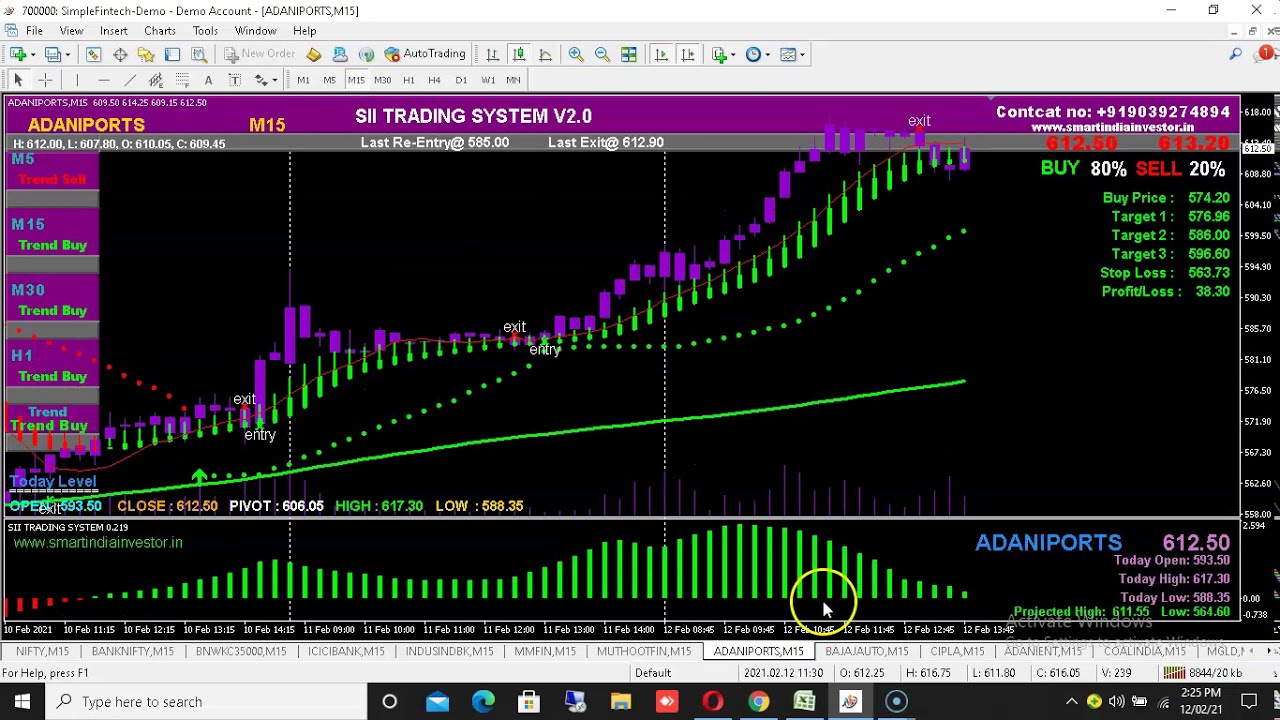Open the Tools menu
The height and width of the screenshot is (720, 1280).
pos(205,31)
